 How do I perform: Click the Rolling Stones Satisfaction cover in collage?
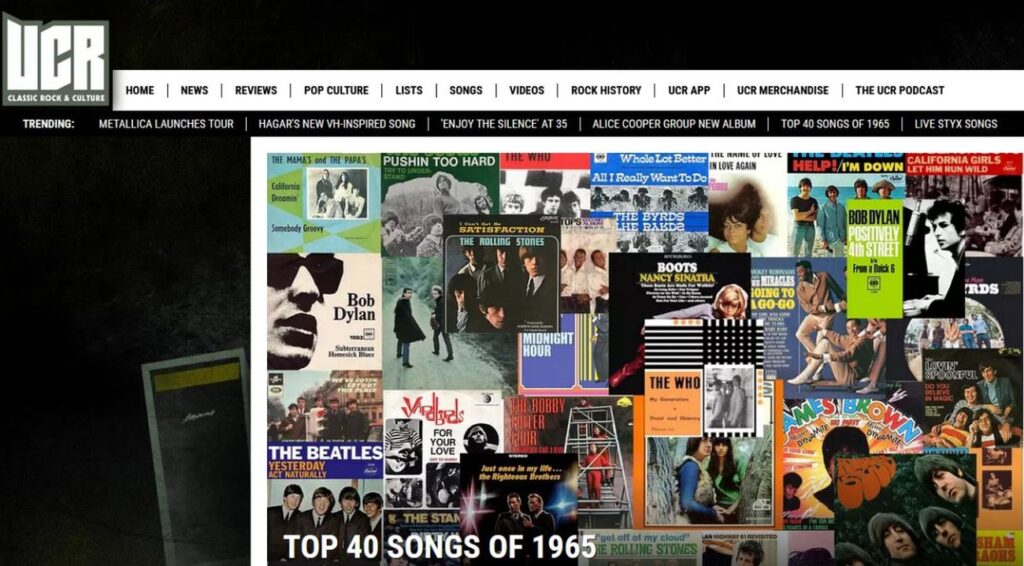502,274
